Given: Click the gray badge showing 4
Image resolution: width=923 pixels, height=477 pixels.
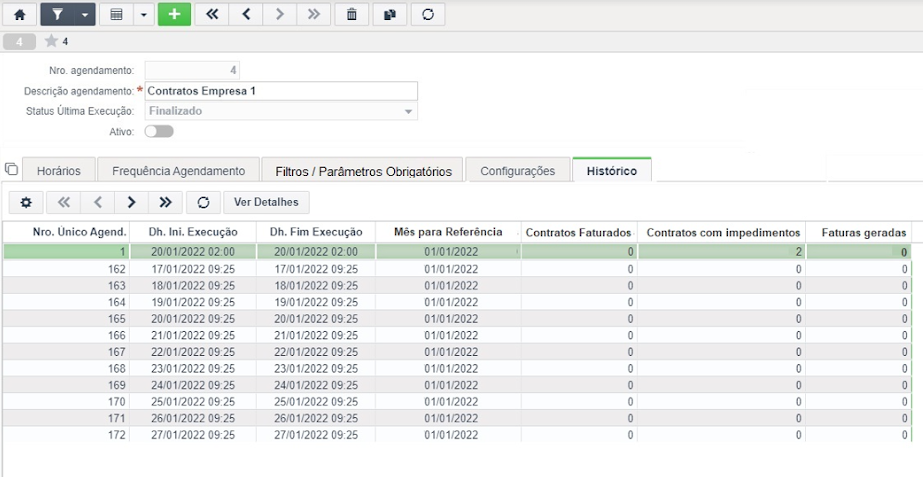Looking at the screenshot, I should pos(19,42).
